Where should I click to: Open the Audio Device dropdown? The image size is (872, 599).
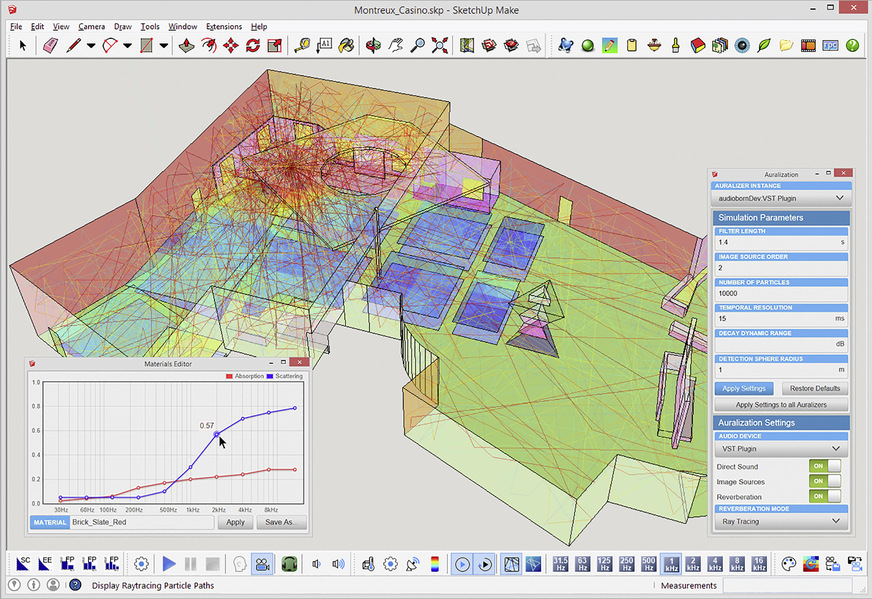pos(781,450)
